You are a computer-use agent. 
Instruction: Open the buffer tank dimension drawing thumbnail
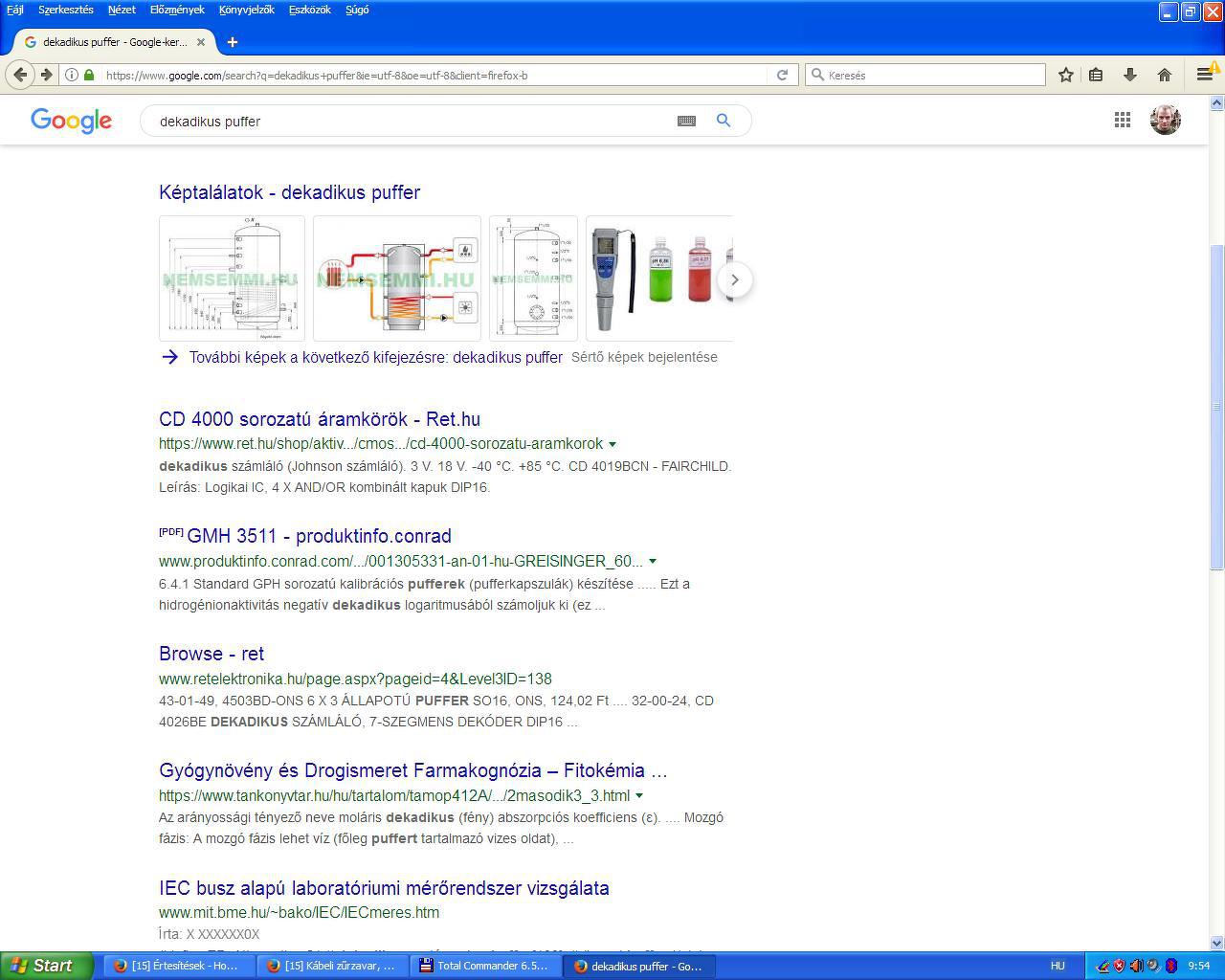(x=232, y=278)
